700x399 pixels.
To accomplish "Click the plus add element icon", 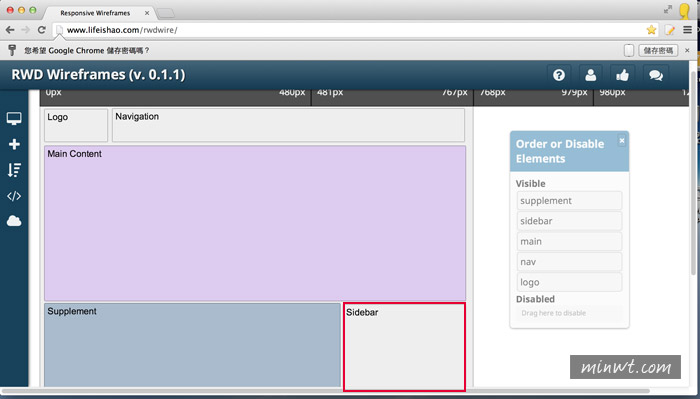I will 14,144.
